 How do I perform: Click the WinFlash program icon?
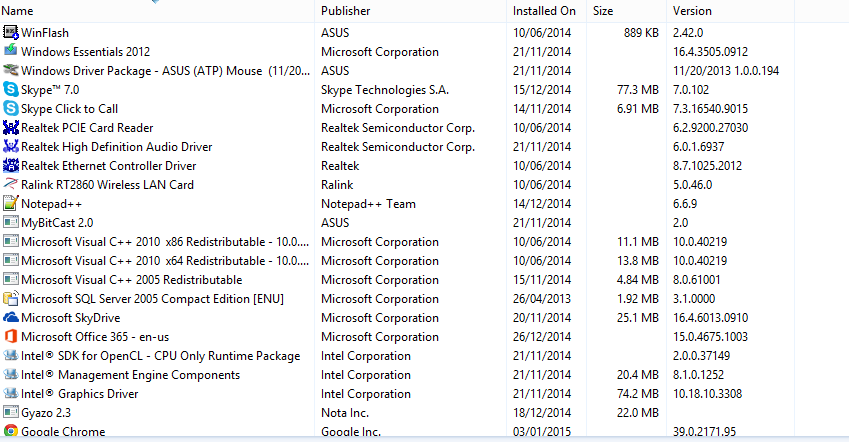(11, 33)
